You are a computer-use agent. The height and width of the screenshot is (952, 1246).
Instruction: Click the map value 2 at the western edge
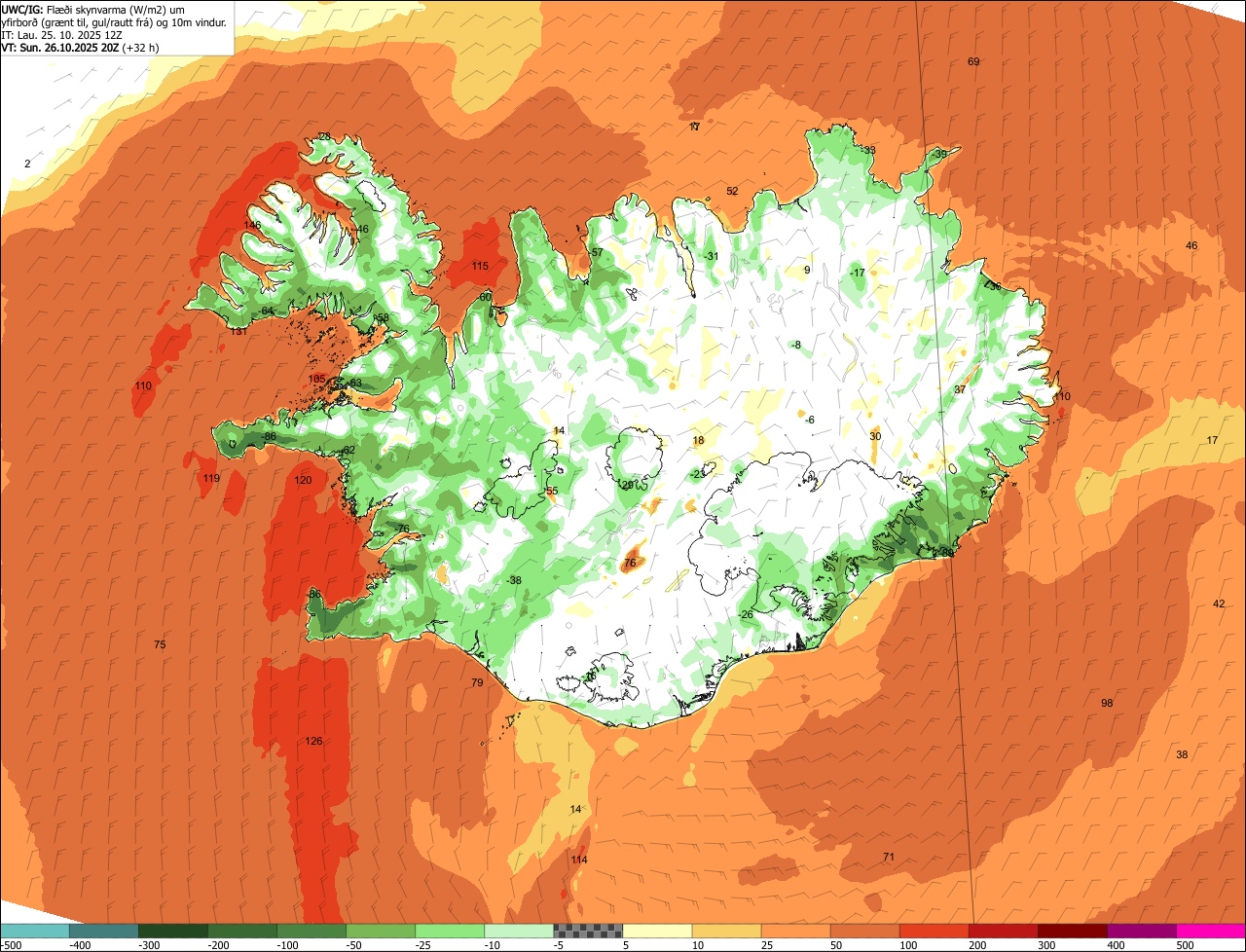click(27, 164)
